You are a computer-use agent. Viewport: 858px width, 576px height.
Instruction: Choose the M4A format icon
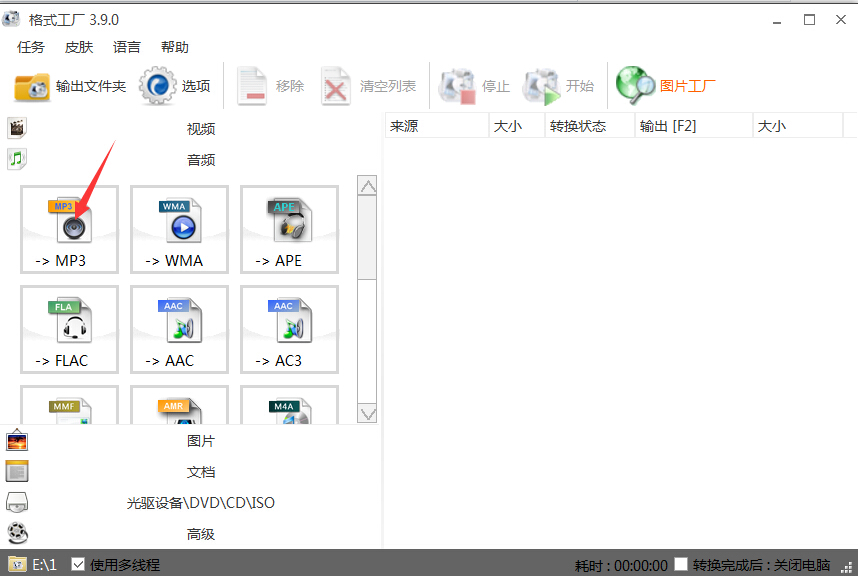[x=289, y=405]
